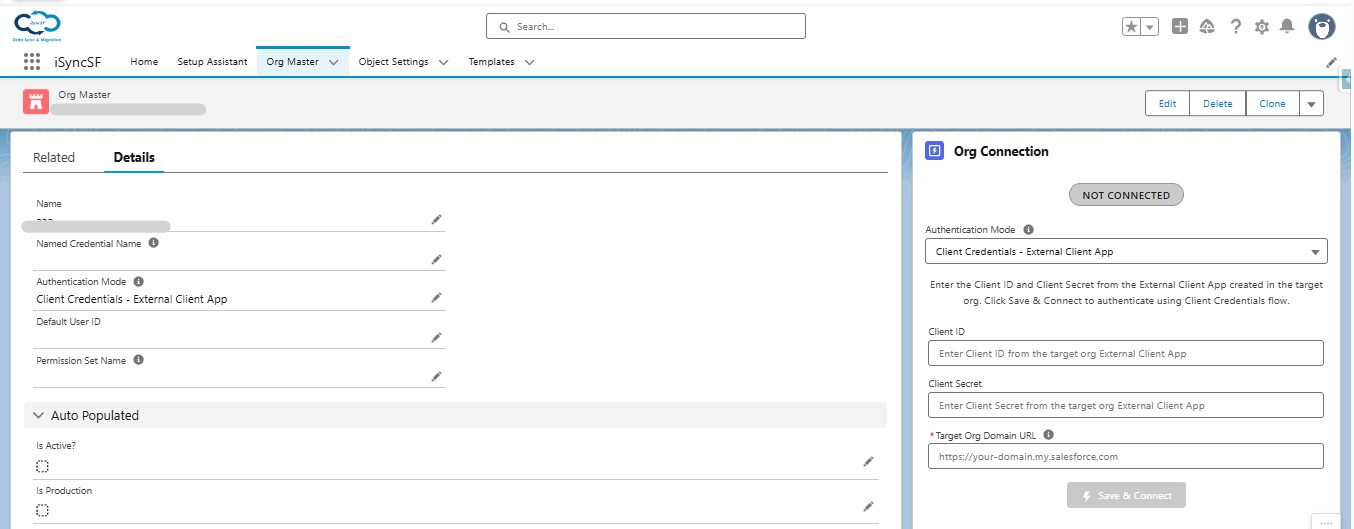
Task: Switch to the Related tab
Action: click(x=54, y=157)
